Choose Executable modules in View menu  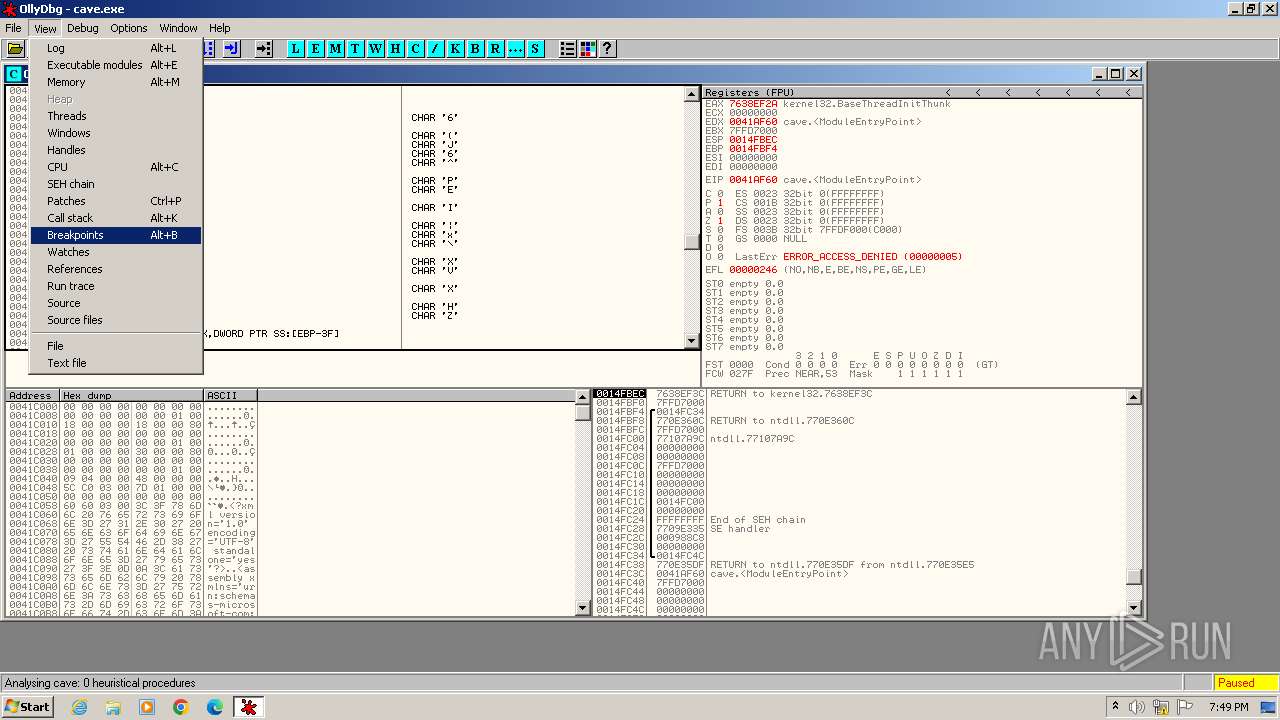point(116,65)
